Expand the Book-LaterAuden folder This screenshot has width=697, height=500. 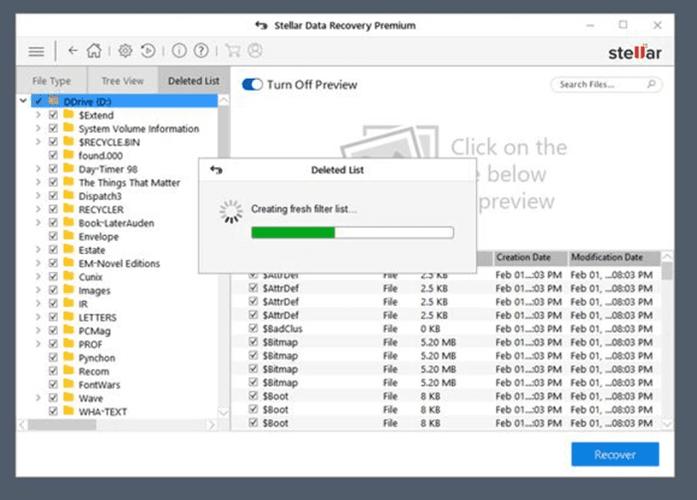[x=38, y=223]
